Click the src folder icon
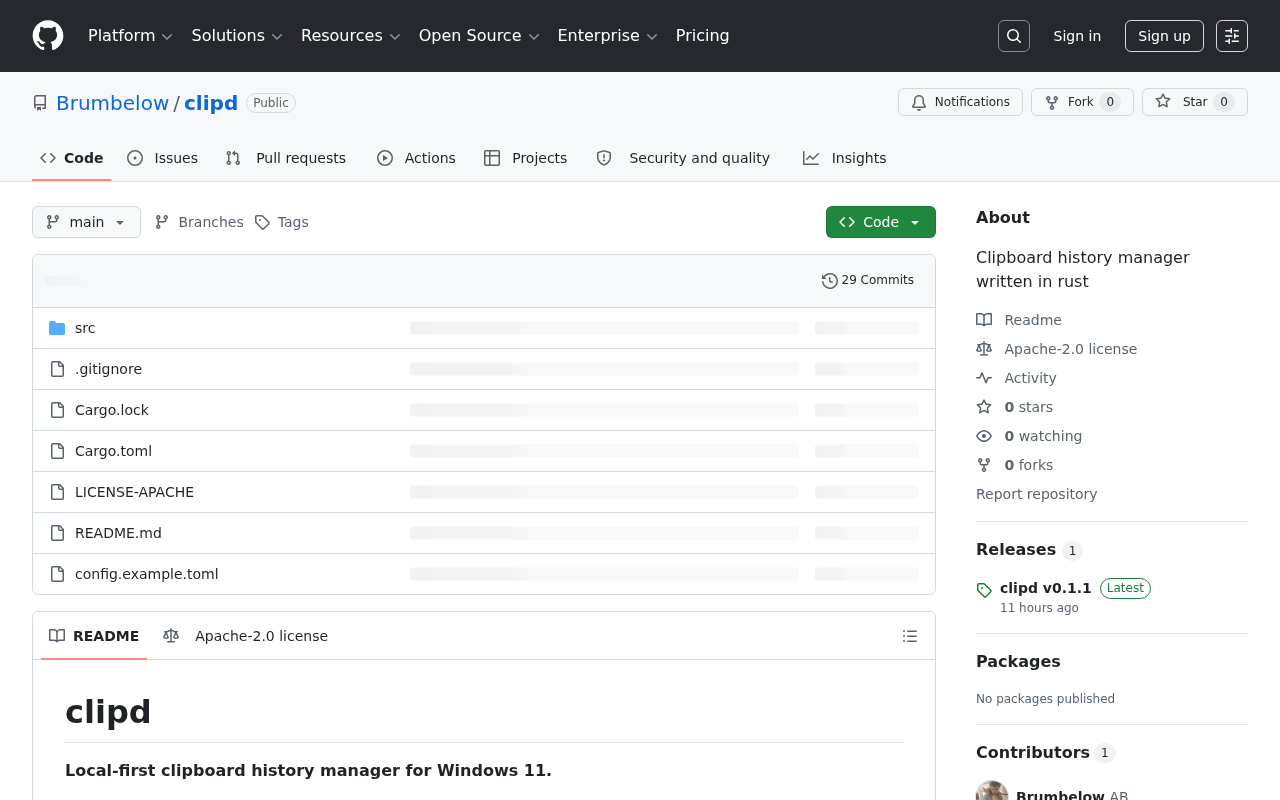The width and height of the screenshot is (1280, 800). [x=57, y=328]
